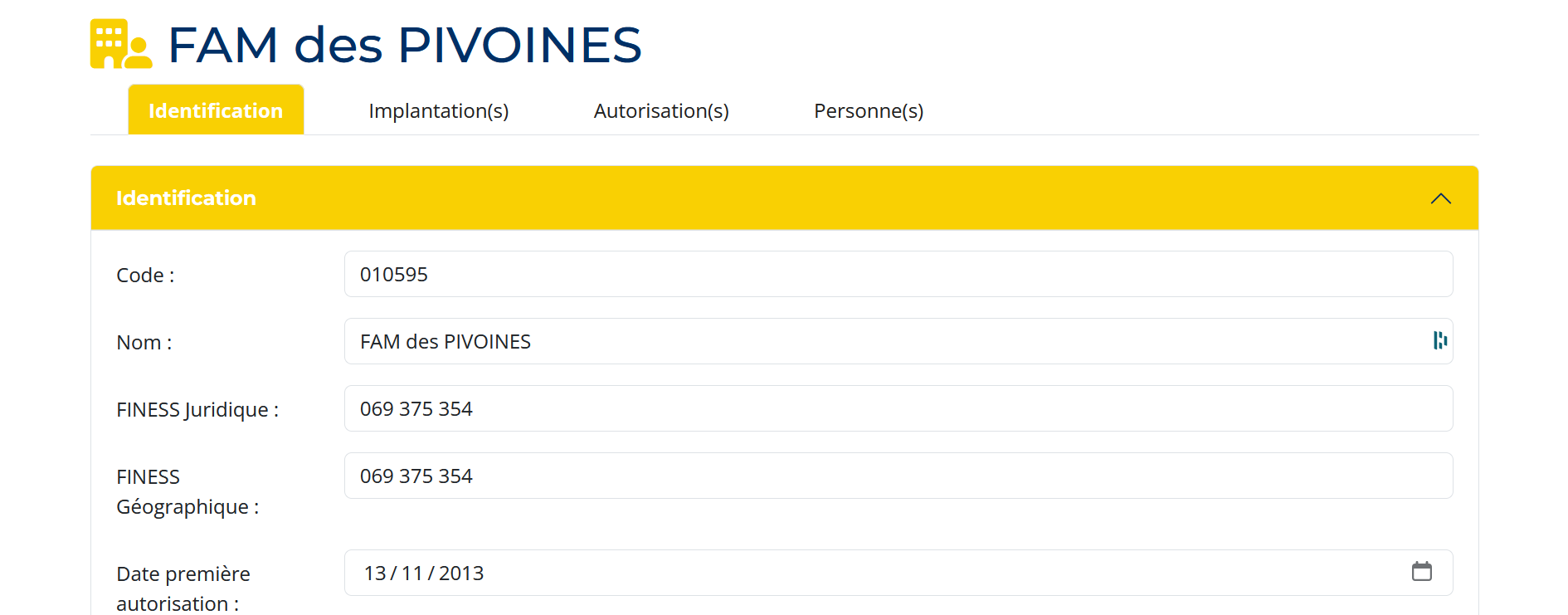Click the FAM des PIVOINES page heading
This screenshot has height=615, width=1568.
(x=405, y=45)
